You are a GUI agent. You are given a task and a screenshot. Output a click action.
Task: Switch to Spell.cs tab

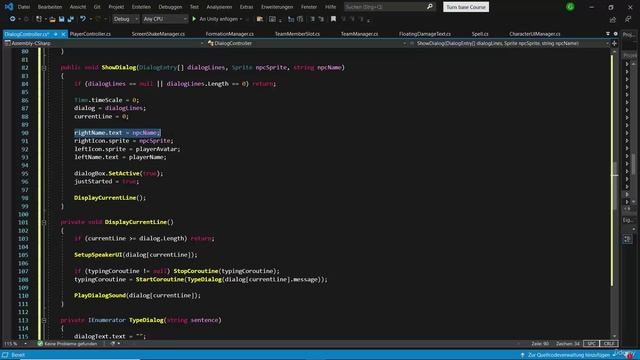click(x=480, y=34)
